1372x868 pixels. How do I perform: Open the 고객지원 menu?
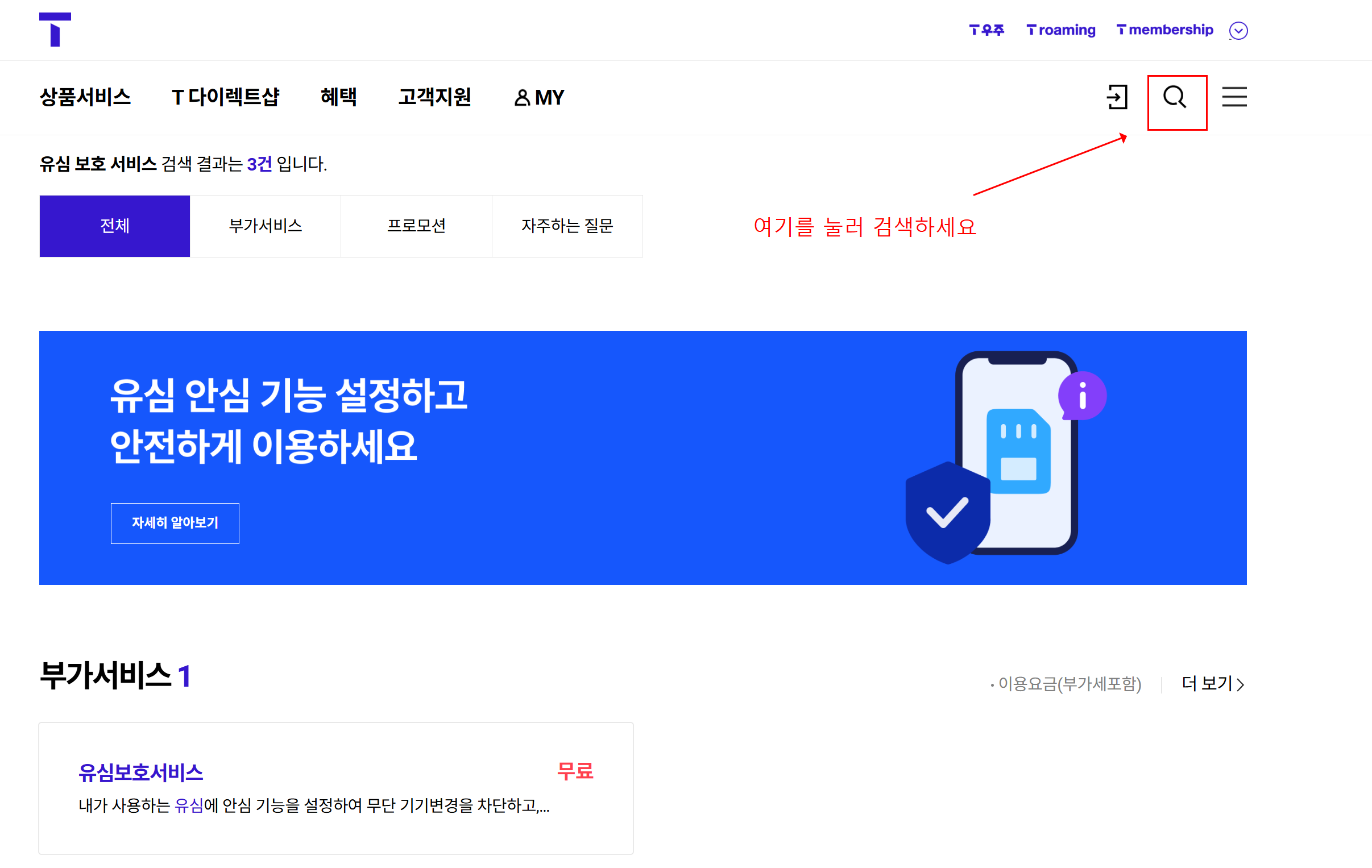pyautogui.click(x=435, y=97)
